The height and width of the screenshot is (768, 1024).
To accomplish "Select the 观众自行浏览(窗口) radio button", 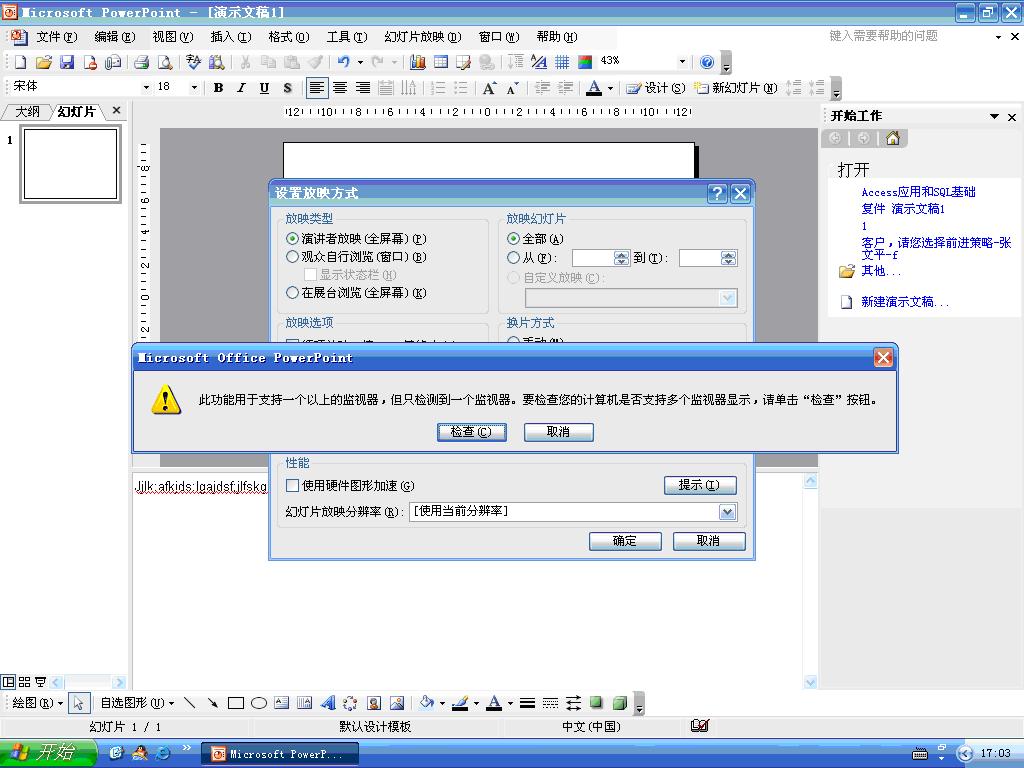I will [x=293, y=257].
